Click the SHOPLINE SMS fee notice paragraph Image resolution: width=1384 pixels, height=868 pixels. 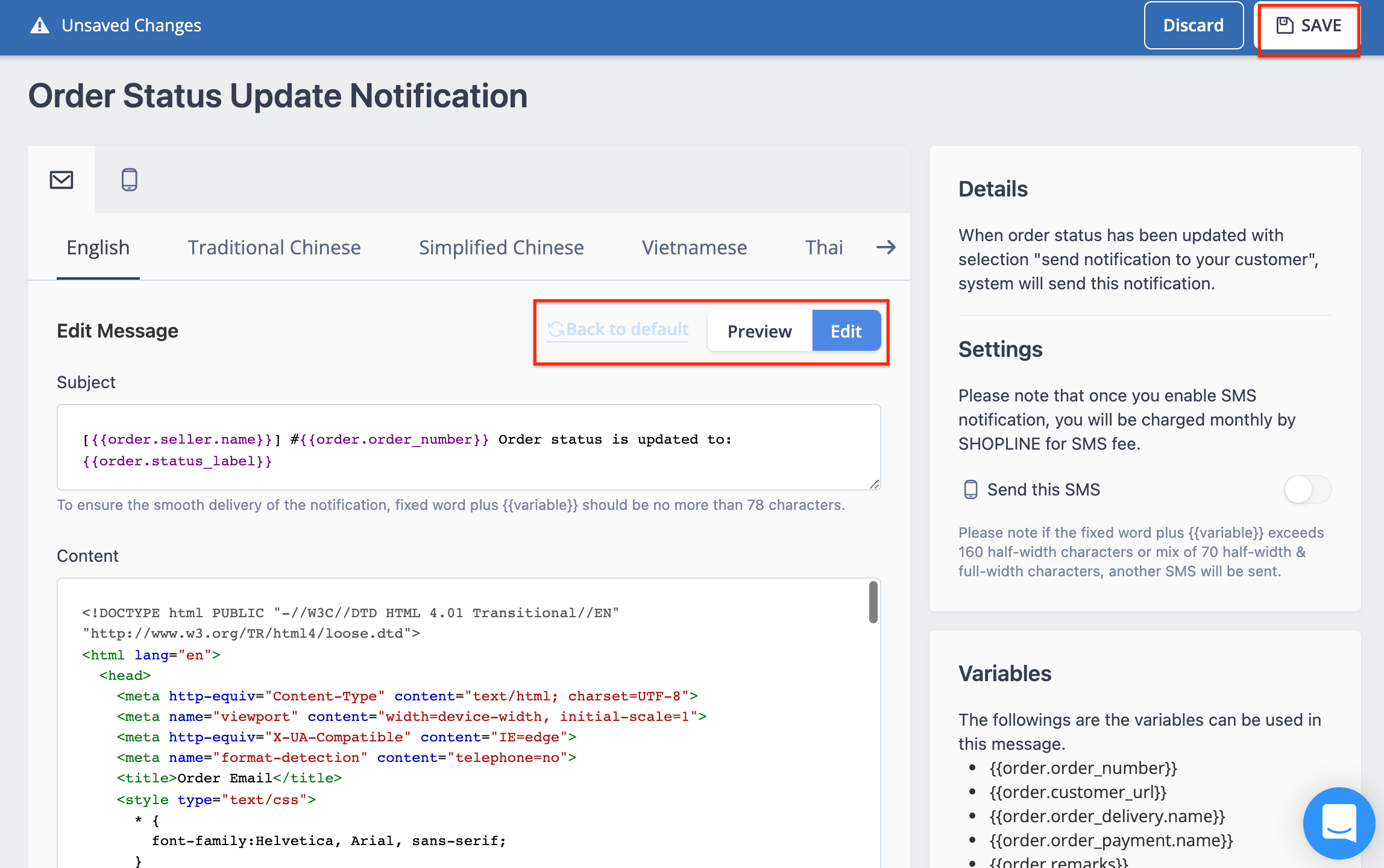point(1127,420)
